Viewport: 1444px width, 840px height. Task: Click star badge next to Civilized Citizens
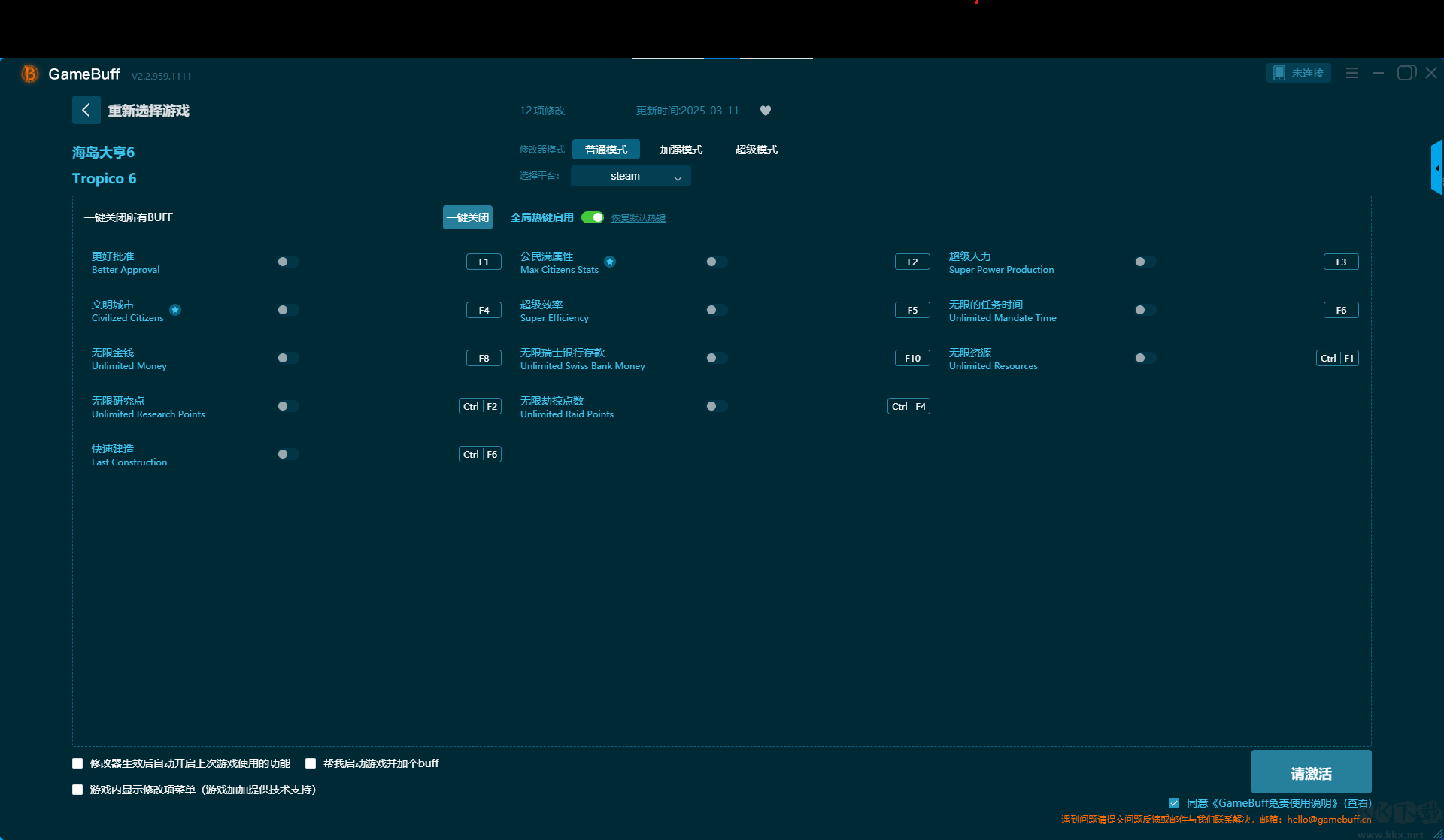point(175,310)
